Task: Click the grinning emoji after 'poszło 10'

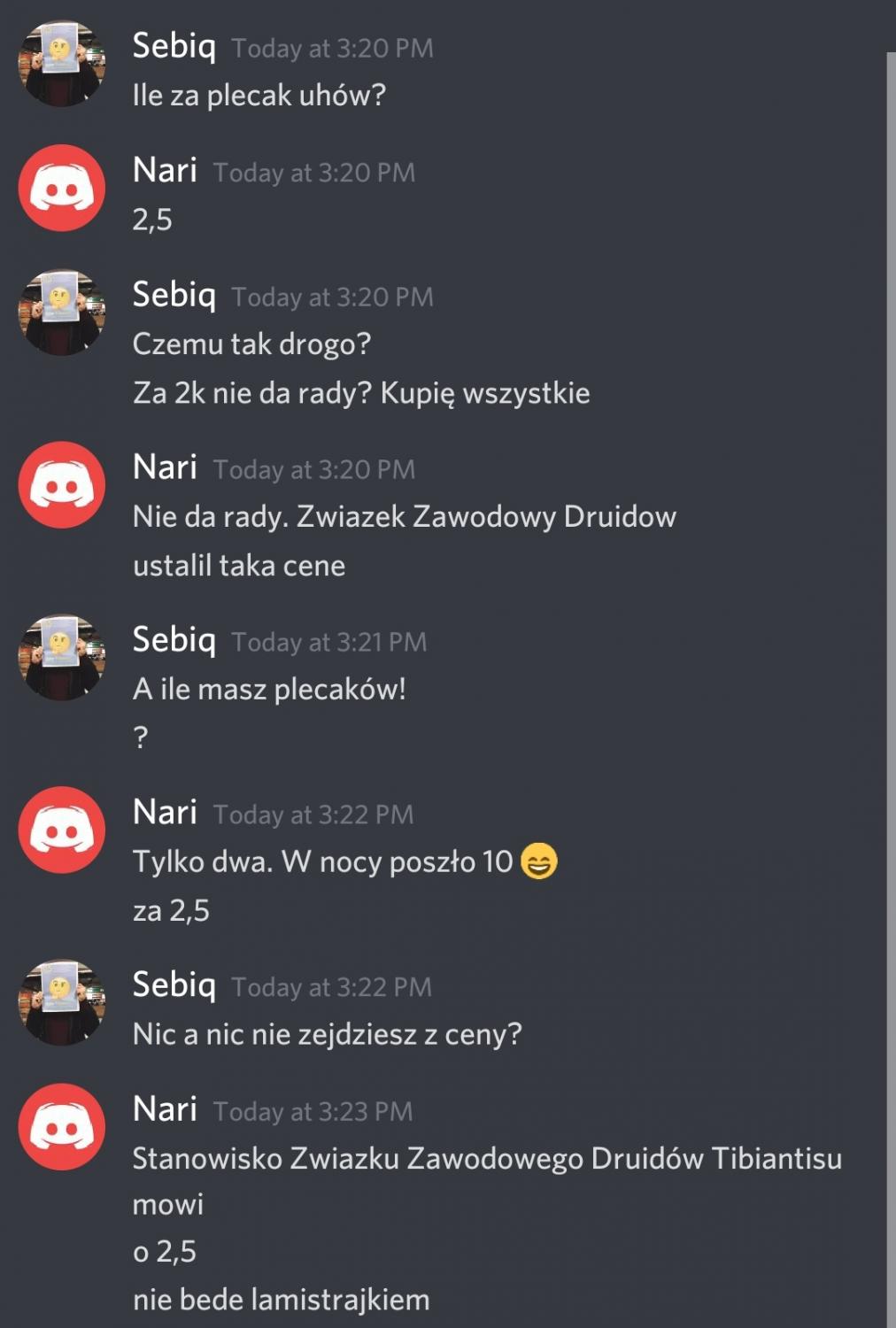Action: (x=538, y=861)
